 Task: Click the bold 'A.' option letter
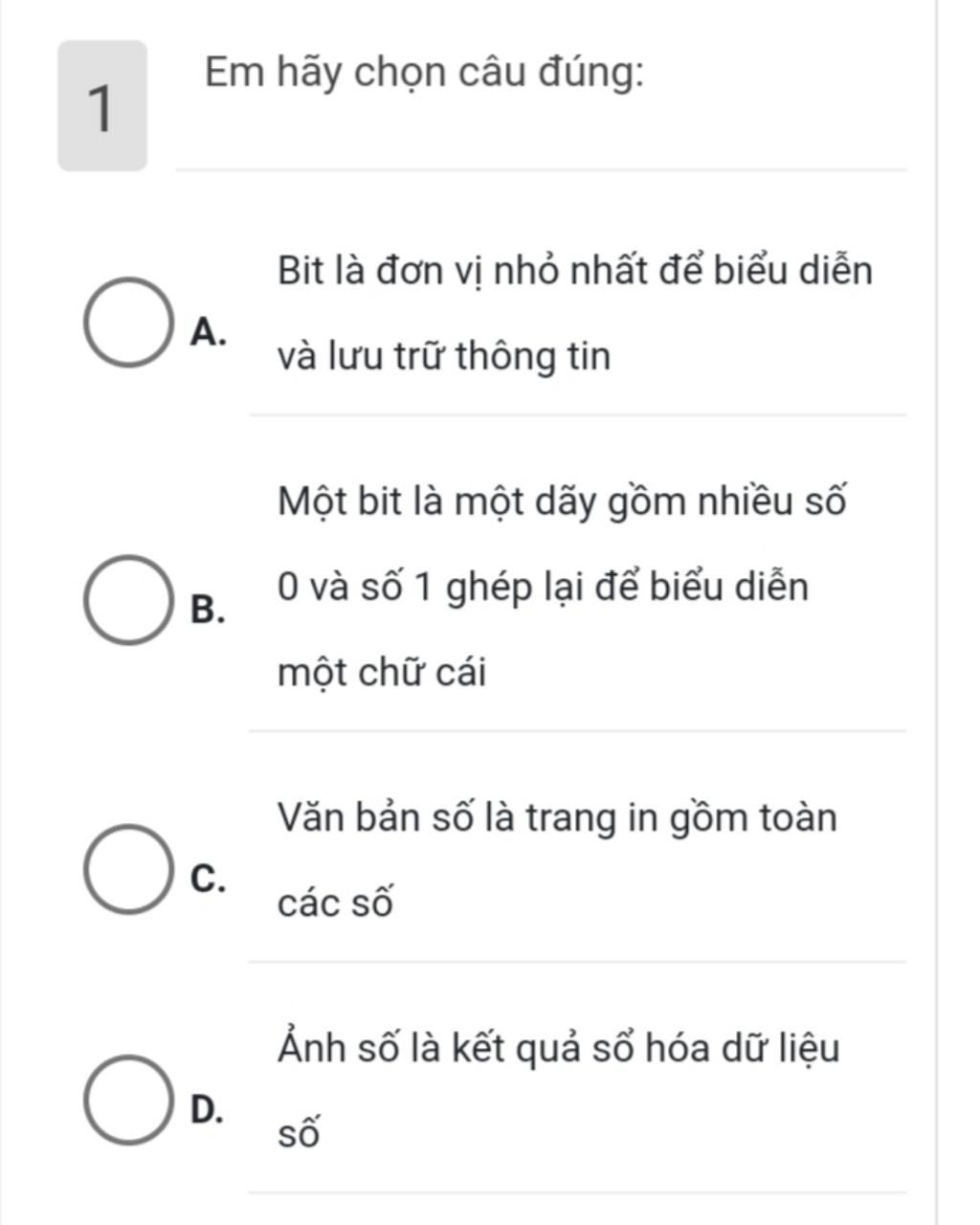click(209, 332)
